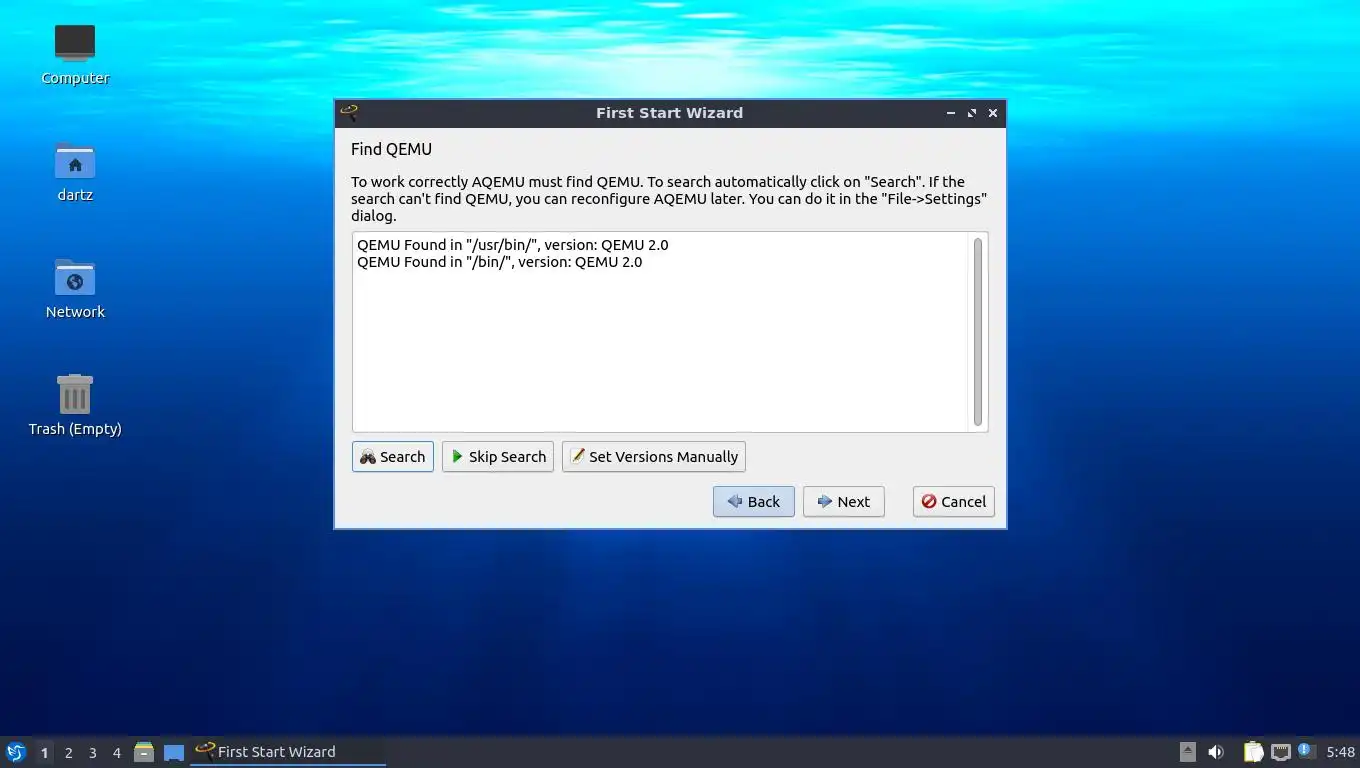Viewport: 1360px width, 768px height.
Task: Click the removable media eject tray icon
Action: [x=1188, y=752]
